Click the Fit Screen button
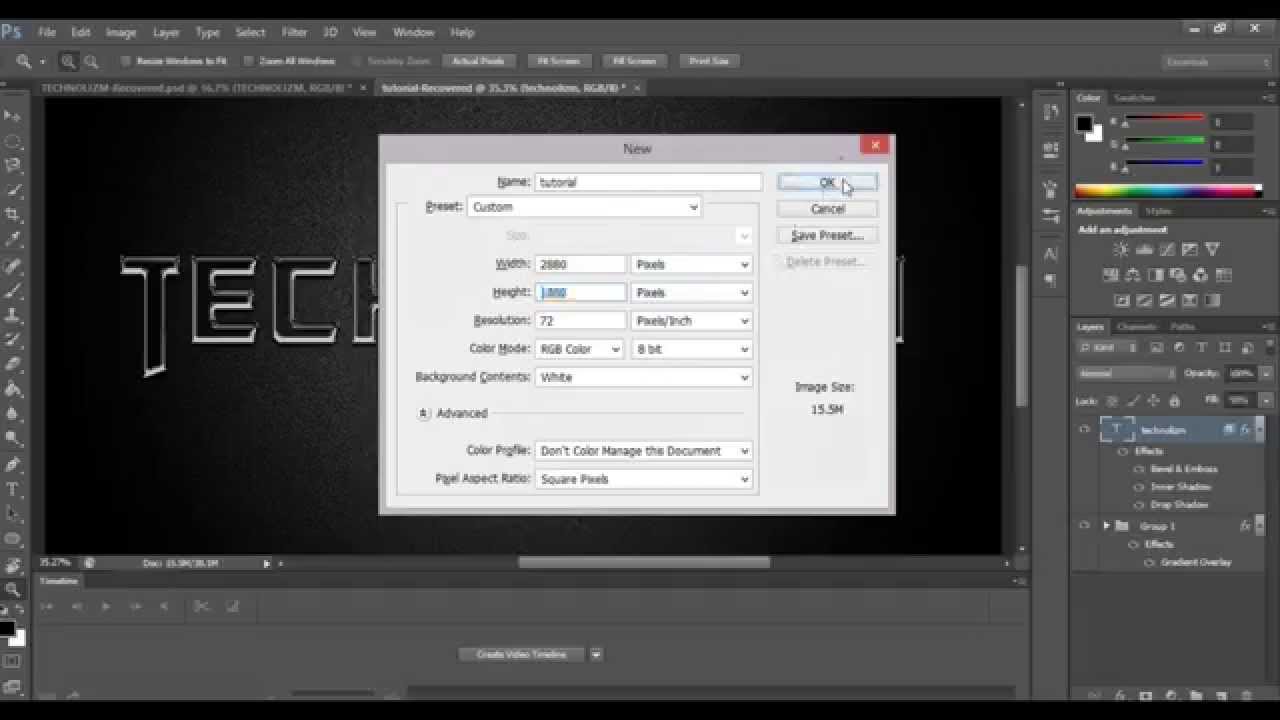The height and width of the screenshot is (720, 1280). pyautogui.click(x=558, y=61)
